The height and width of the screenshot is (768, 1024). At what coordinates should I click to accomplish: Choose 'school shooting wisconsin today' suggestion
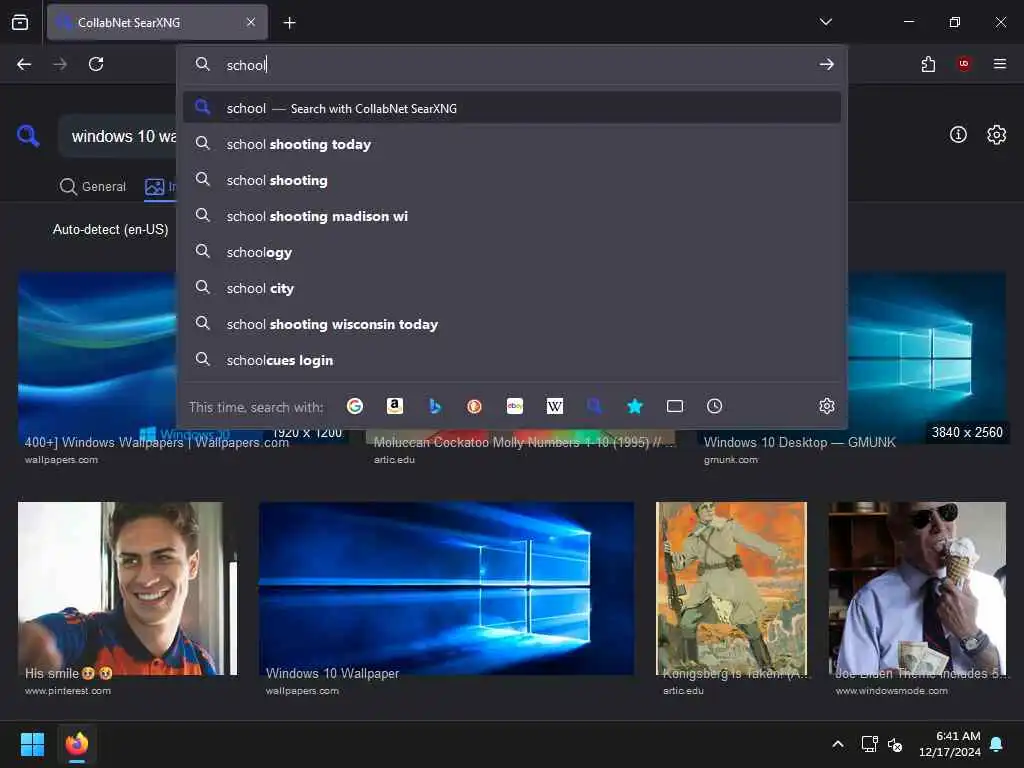pos(512,324)
